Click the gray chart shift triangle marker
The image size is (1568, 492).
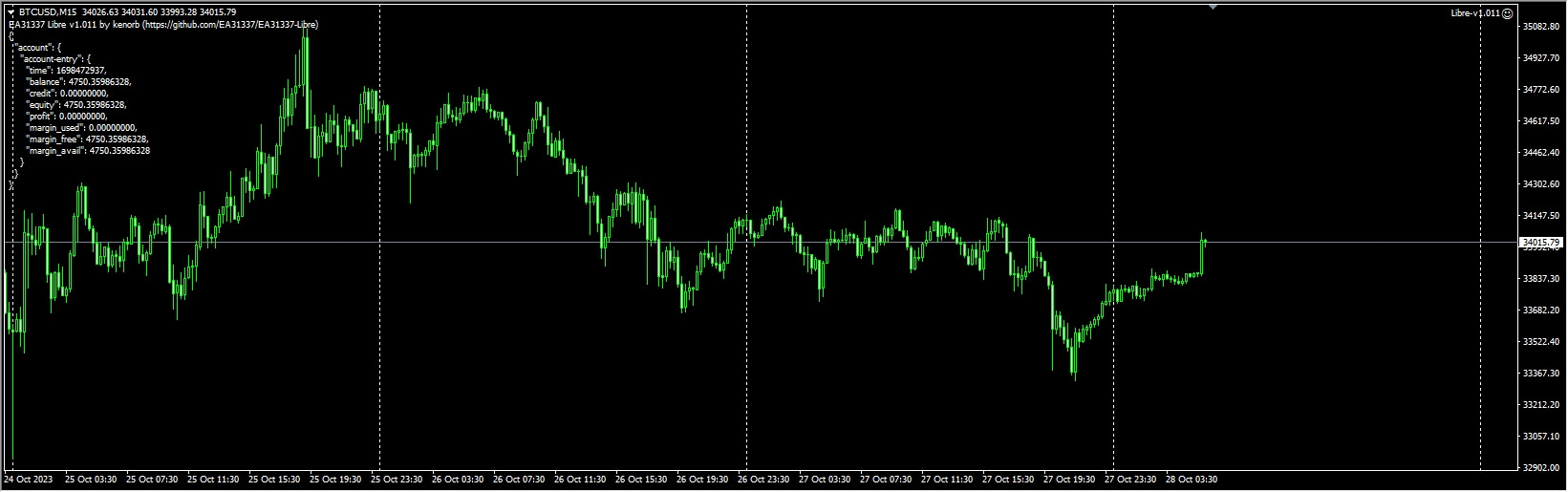[1213, 8]
